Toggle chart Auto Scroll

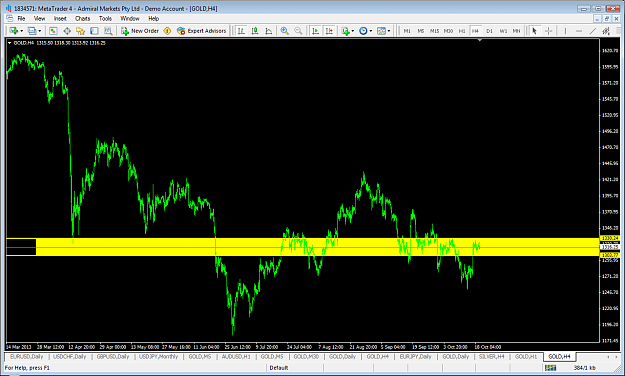[315, 31]
